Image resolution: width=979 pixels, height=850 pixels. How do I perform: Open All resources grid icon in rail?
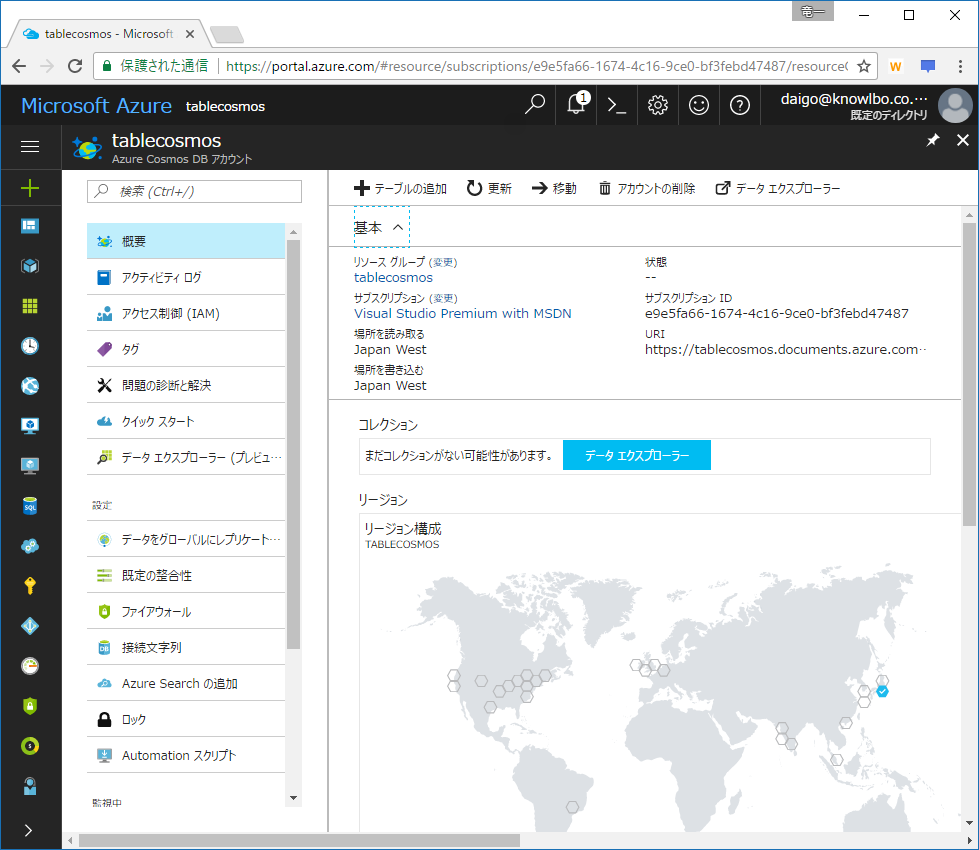(x=30, y=306)
